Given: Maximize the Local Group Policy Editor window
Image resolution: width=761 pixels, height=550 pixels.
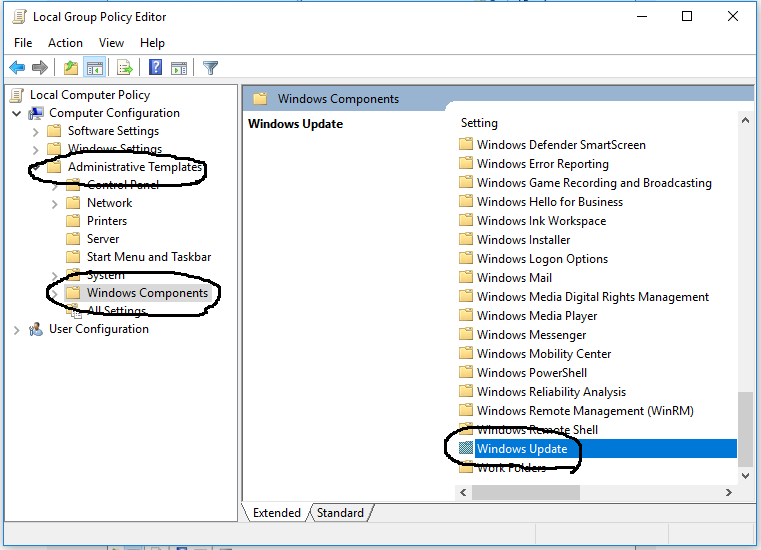Looking at the screenshot, I should 687,17.
